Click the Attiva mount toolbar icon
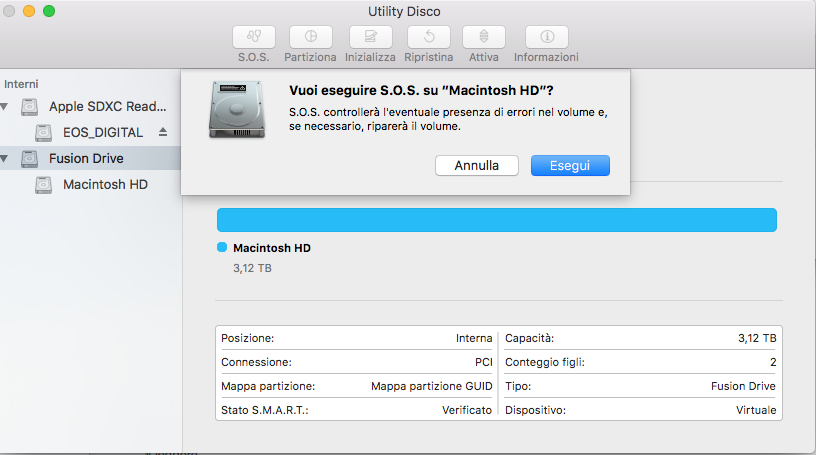This screenshot has width=816, height=455. point(484,37)
